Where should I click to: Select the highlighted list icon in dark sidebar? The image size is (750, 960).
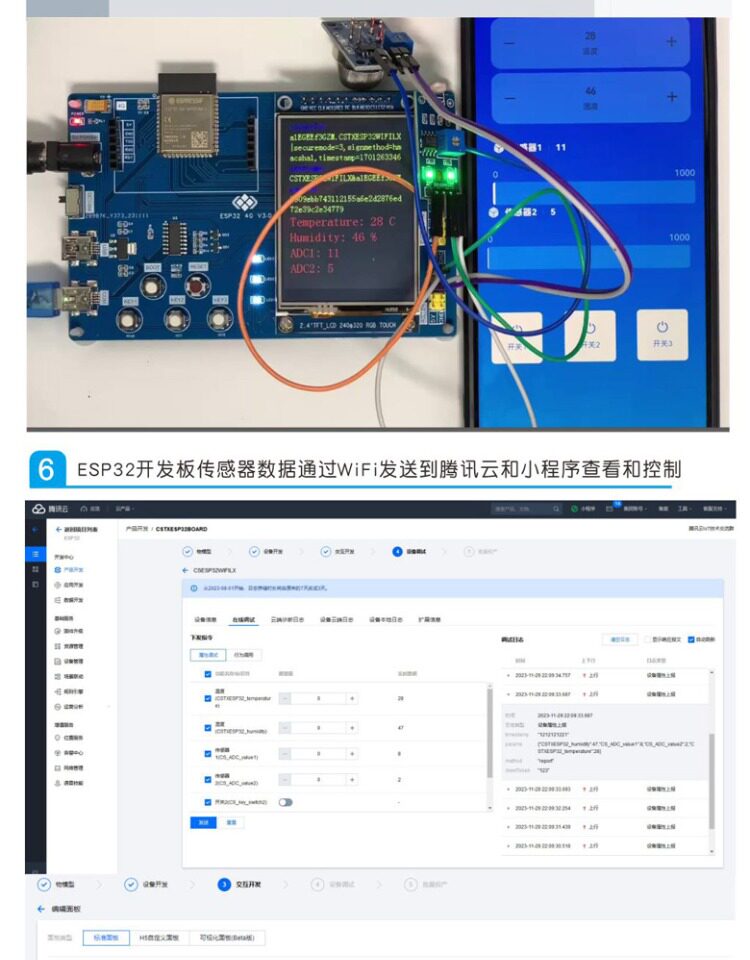click(35, 554)
